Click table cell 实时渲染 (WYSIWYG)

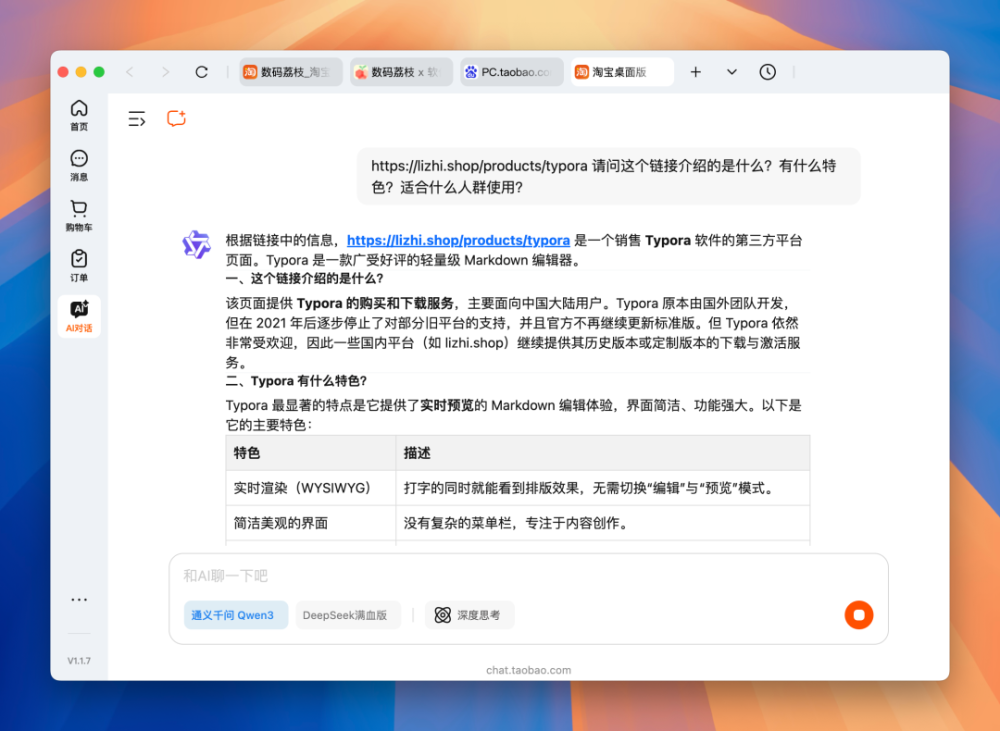pos(311,489)
